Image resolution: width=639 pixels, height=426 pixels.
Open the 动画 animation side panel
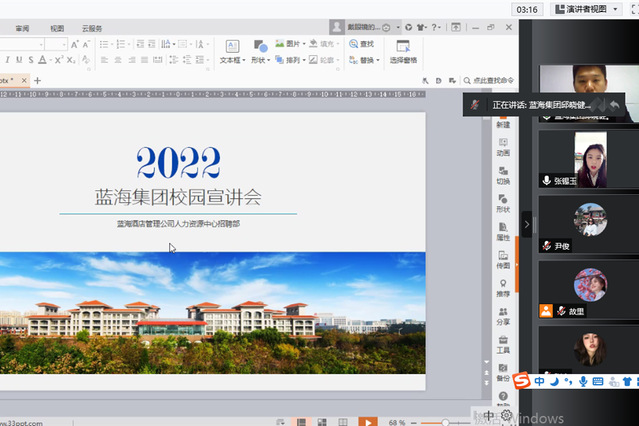(x=503, y=148)
